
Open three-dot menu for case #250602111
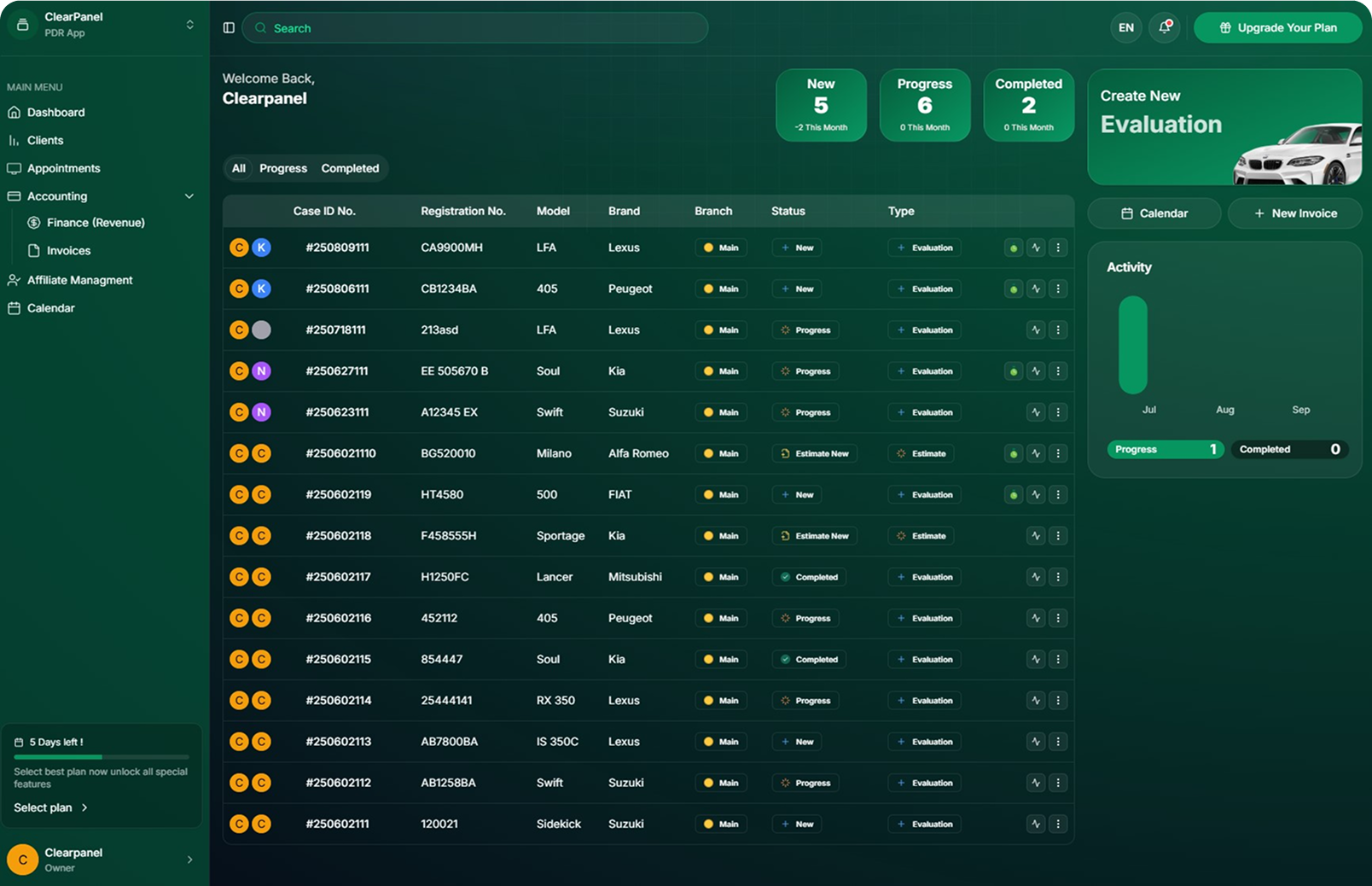[1058, 824]
